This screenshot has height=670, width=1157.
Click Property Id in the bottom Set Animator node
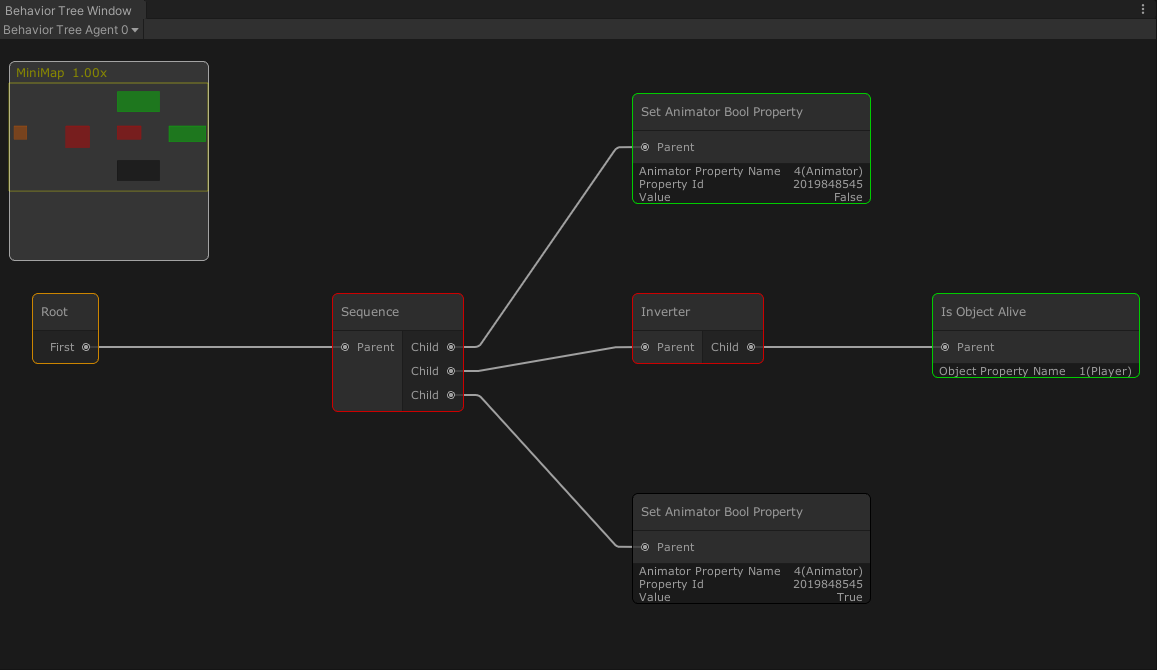[750, 584]
